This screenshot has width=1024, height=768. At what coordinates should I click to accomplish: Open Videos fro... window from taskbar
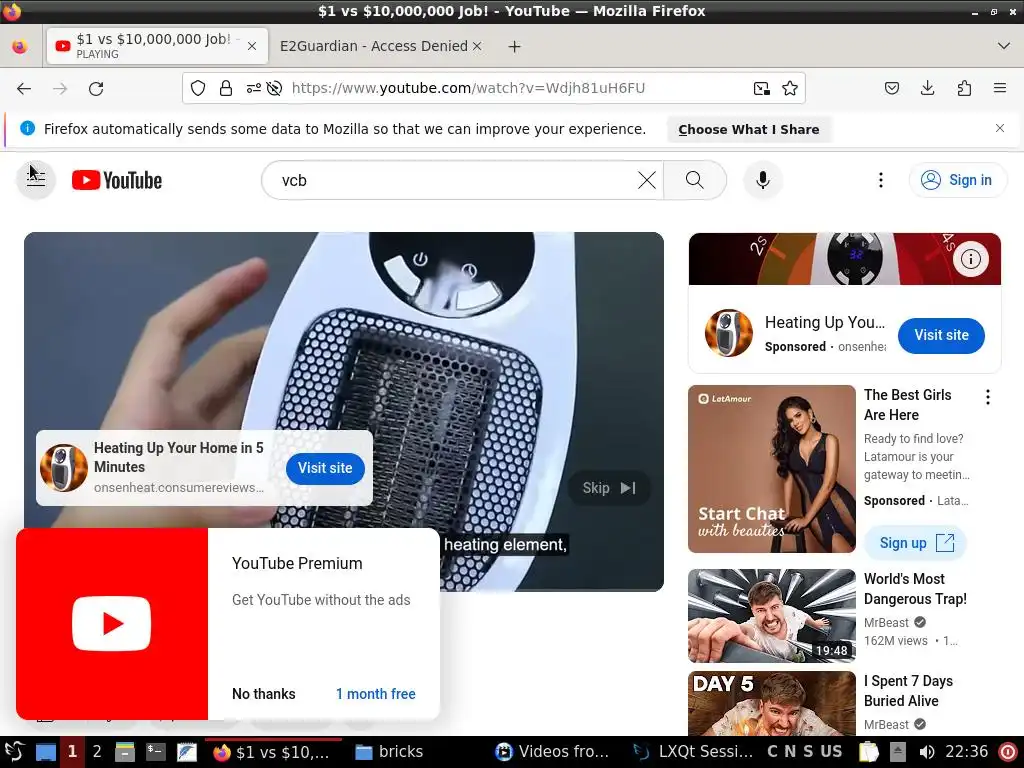(x=552, y=752)
